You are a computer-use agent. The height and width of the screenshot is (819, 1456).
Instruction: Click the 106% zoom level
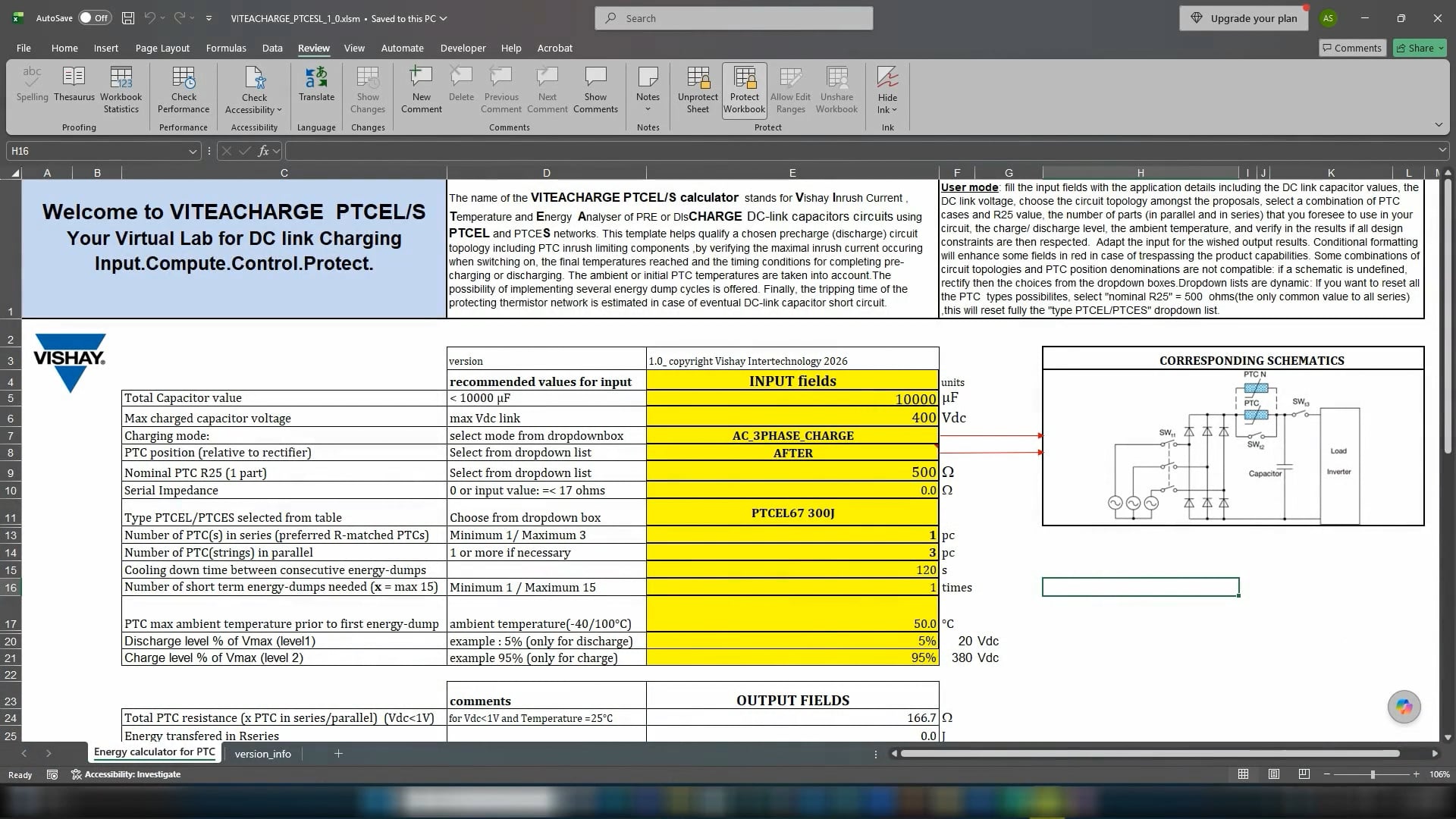pyautogui.click(x=1439, y=774)
